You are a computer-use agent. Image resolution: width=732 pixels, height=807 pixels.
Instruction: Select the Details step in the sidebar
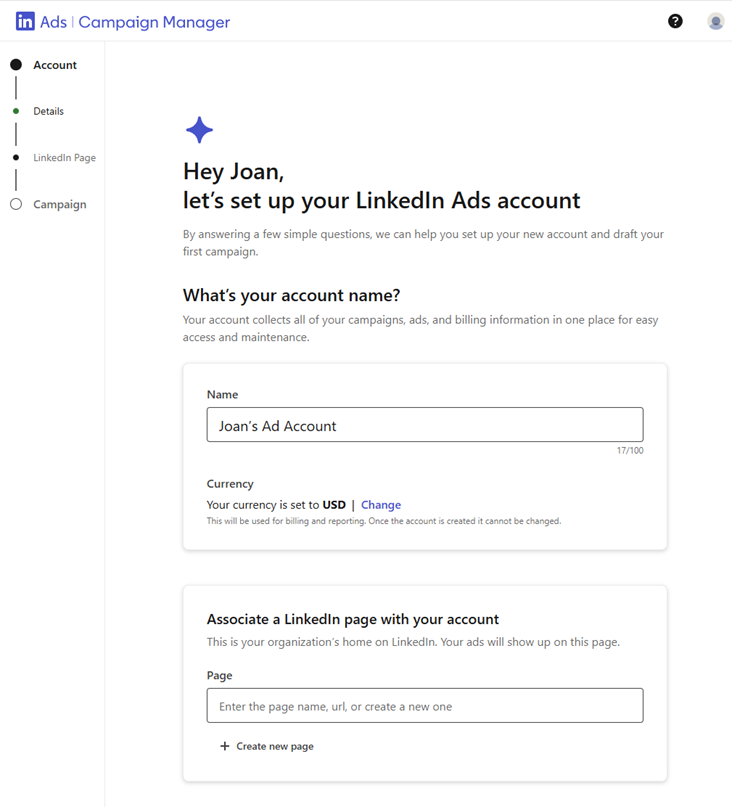tap(47, 111)
